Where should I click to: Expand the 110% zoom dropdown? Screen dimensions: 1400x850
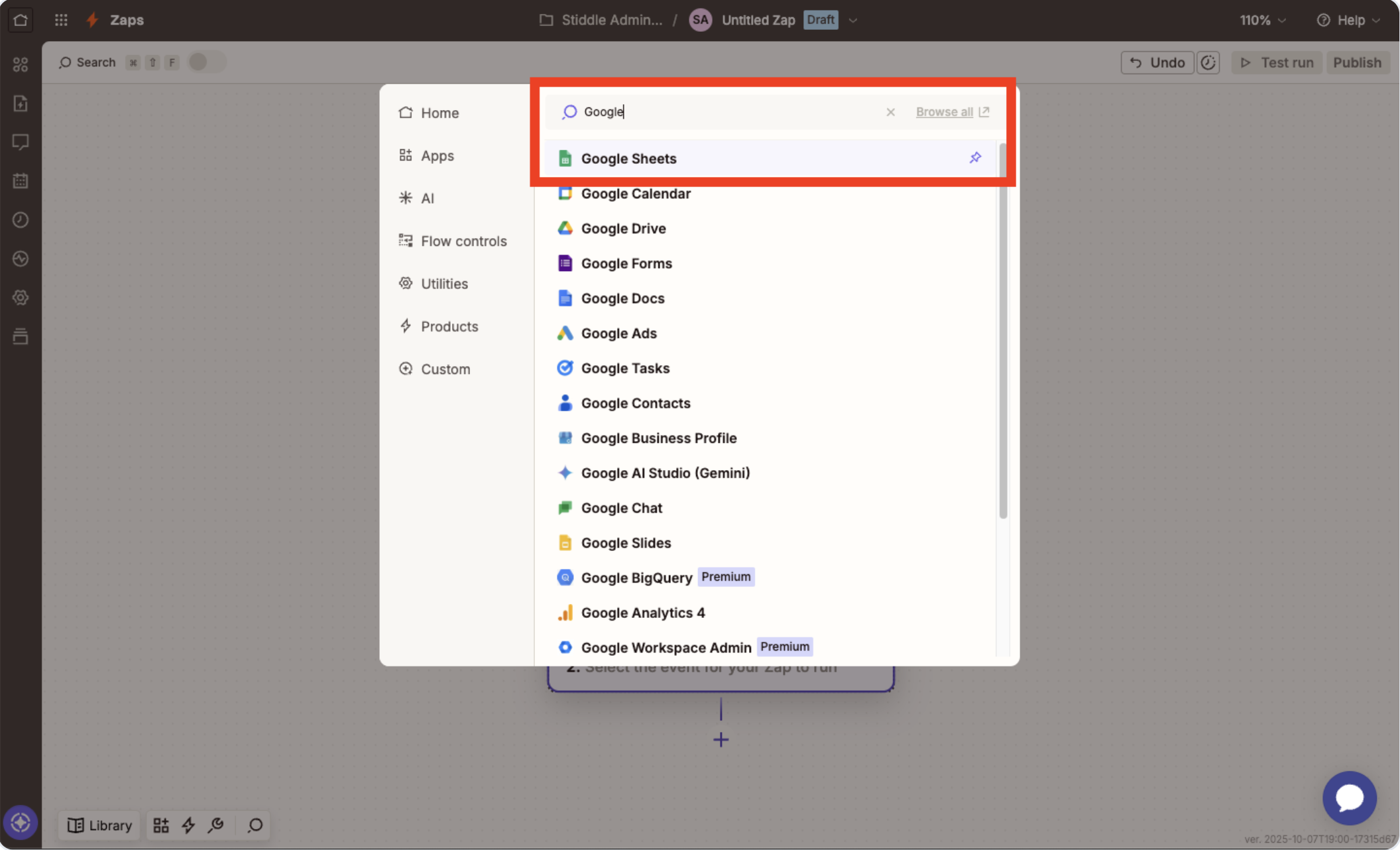[x=1263, y=20]
